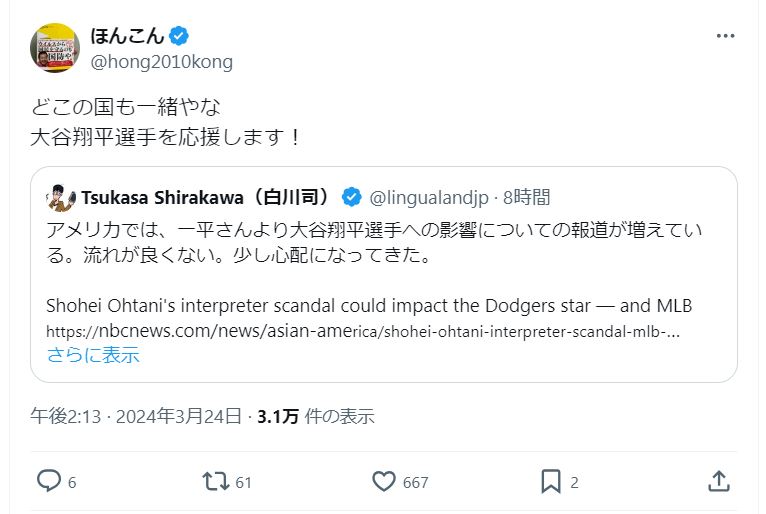Expand the quoted post with さらに表示
Image resolution: width=766 pixels, height=514 pixels.
pyautogui.click(x=93, y=355)
